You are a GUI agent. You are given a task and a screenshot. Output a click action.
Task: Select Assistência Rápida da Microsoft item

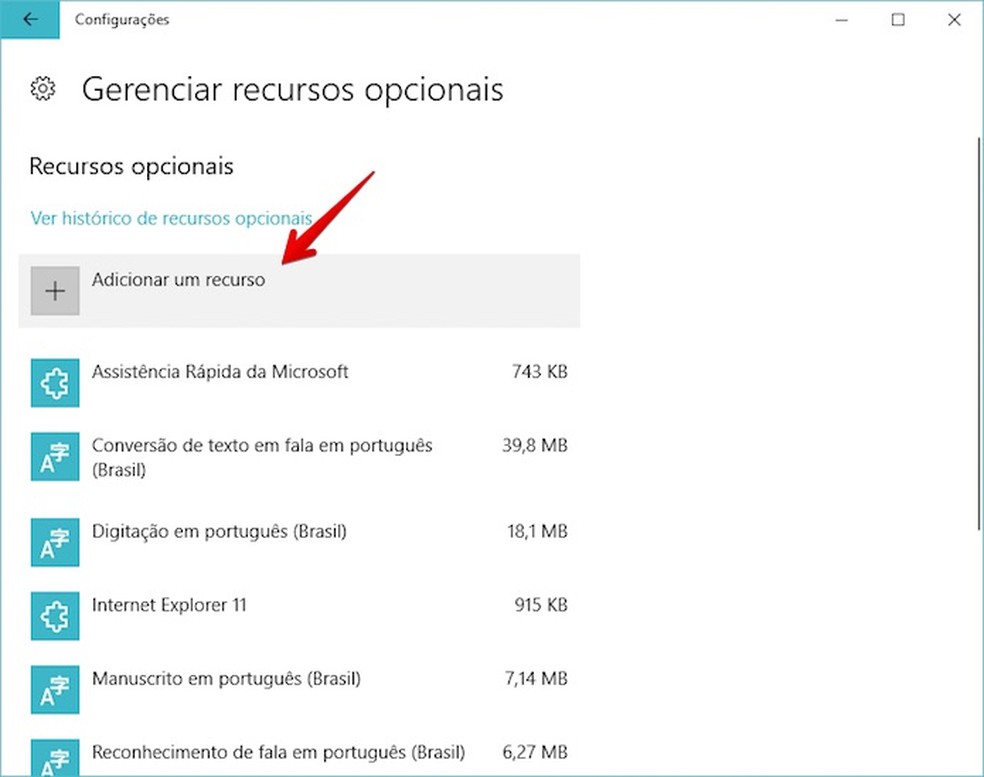pos(220,372)
